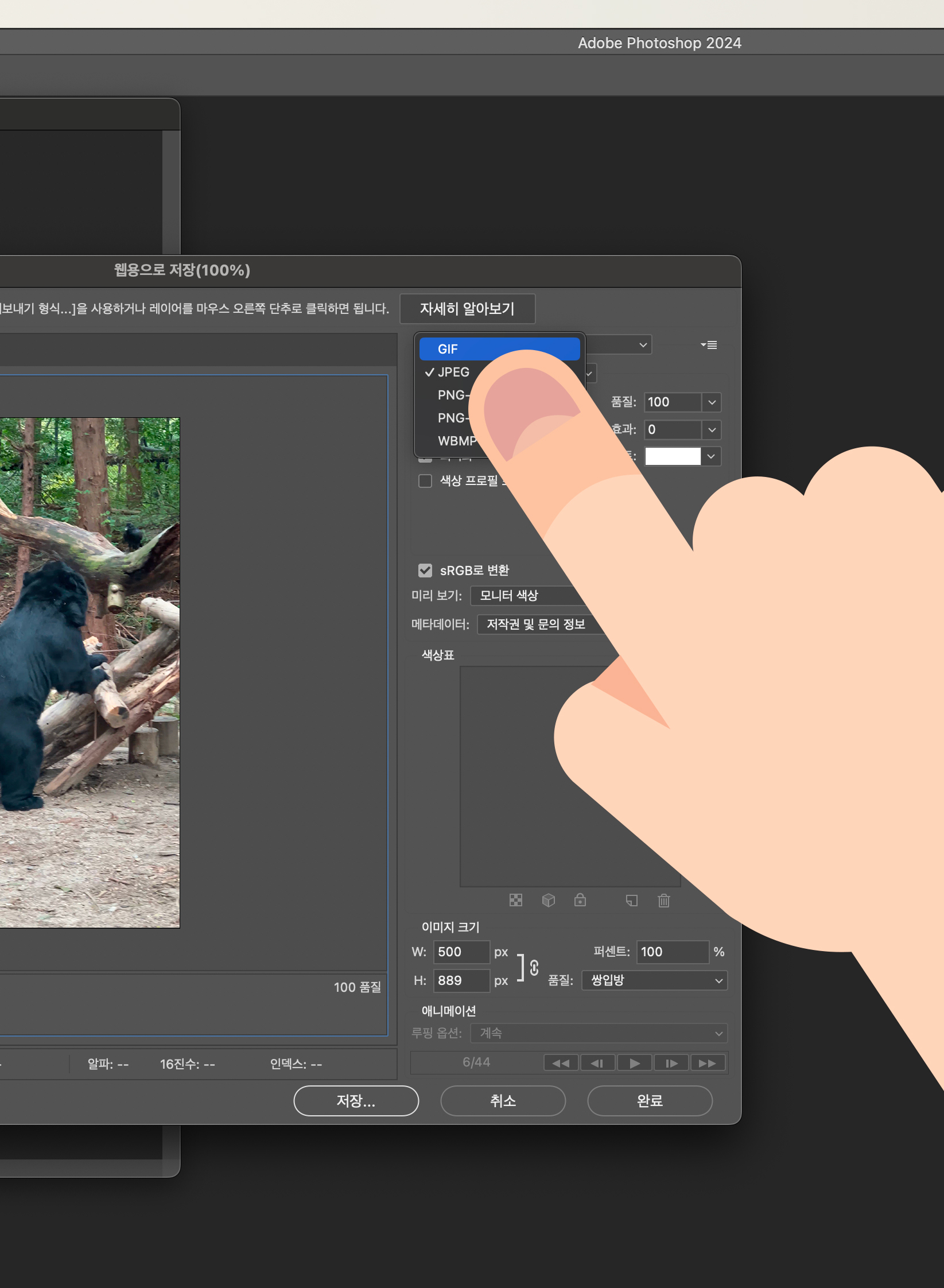
Task: Click the transparency map icon under color table
Action: (x=516, y=900)
